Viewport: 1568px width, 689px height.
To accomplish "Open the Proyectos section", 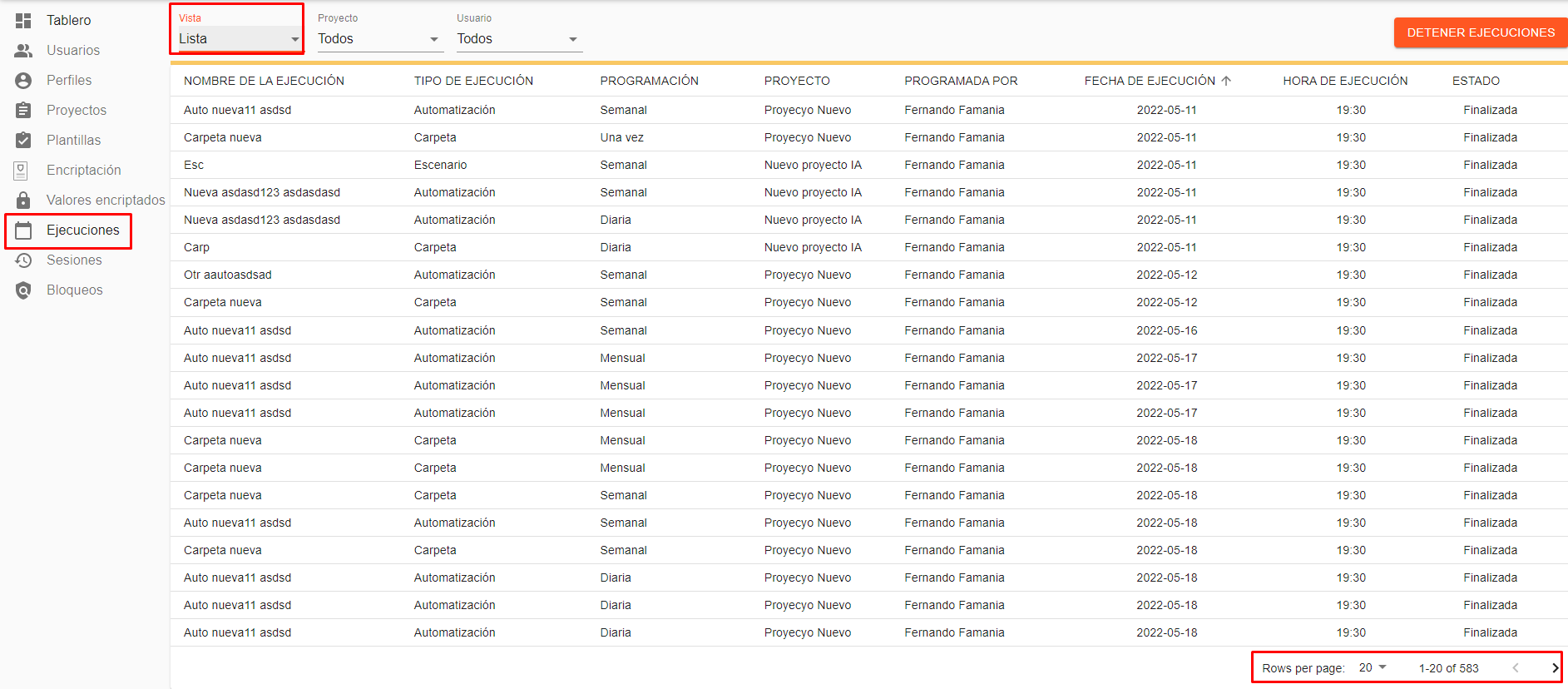I will [77, 110].
